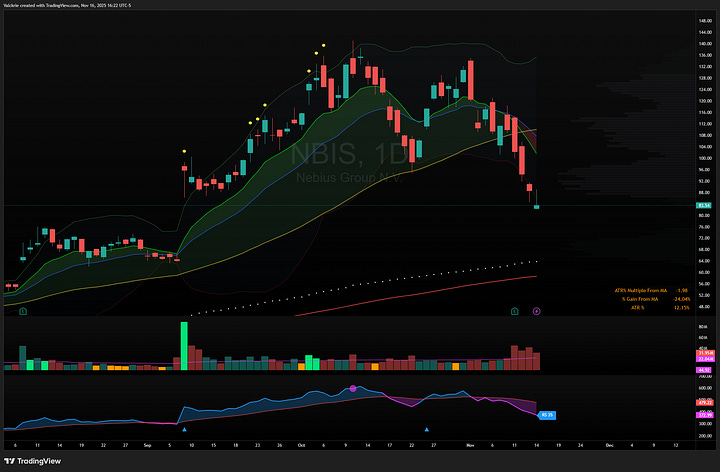Viewport: 720px width, 472px height.
Task: Click the purple circular event icon near Nov 14
Action: (x=536, y=311)
